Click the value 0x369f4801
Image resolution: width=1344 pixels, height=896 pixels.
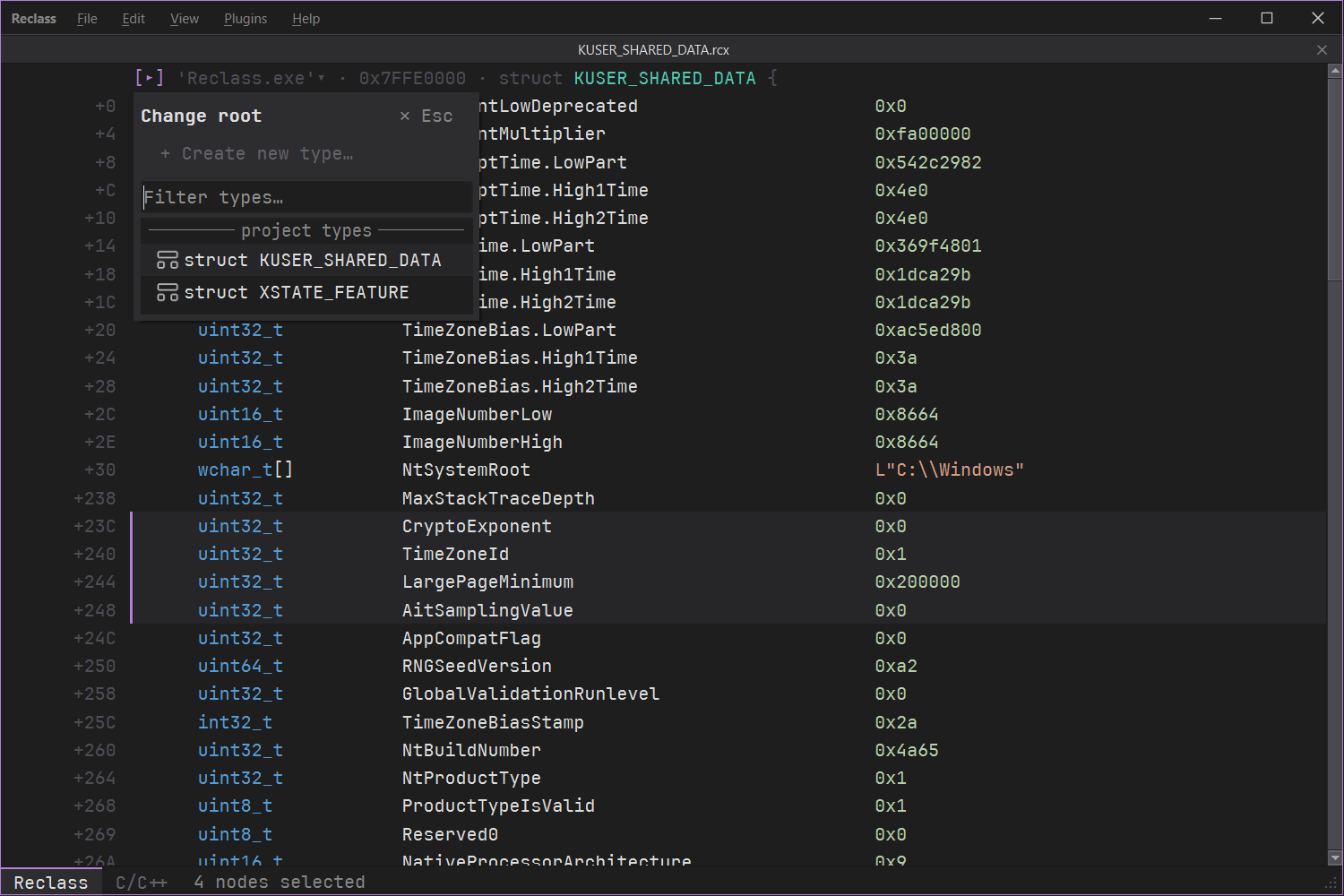(928, 246)
